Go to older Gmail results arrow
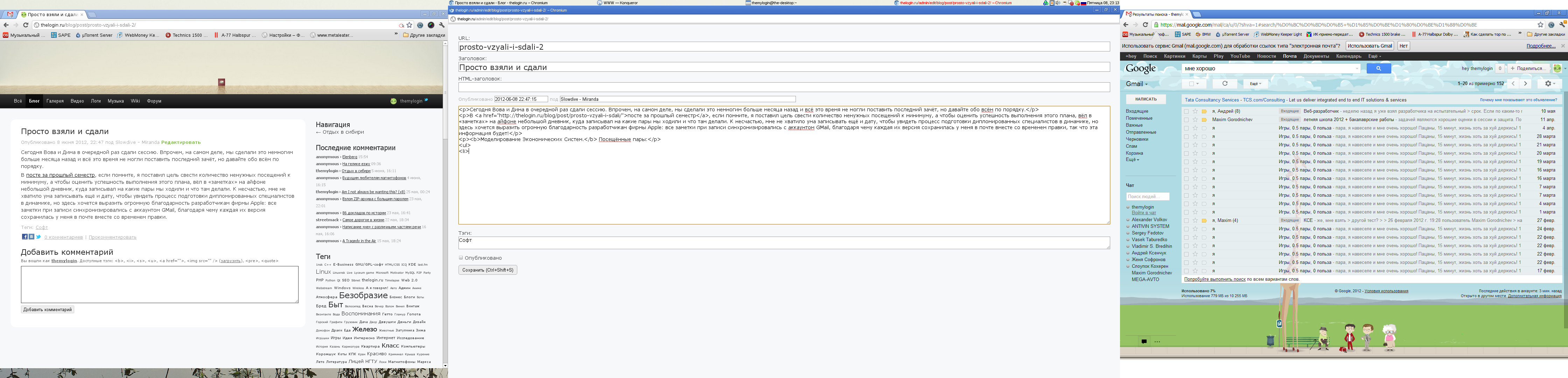The height and width of the screenshot is (378, 1568). (x=1525, y=83)
